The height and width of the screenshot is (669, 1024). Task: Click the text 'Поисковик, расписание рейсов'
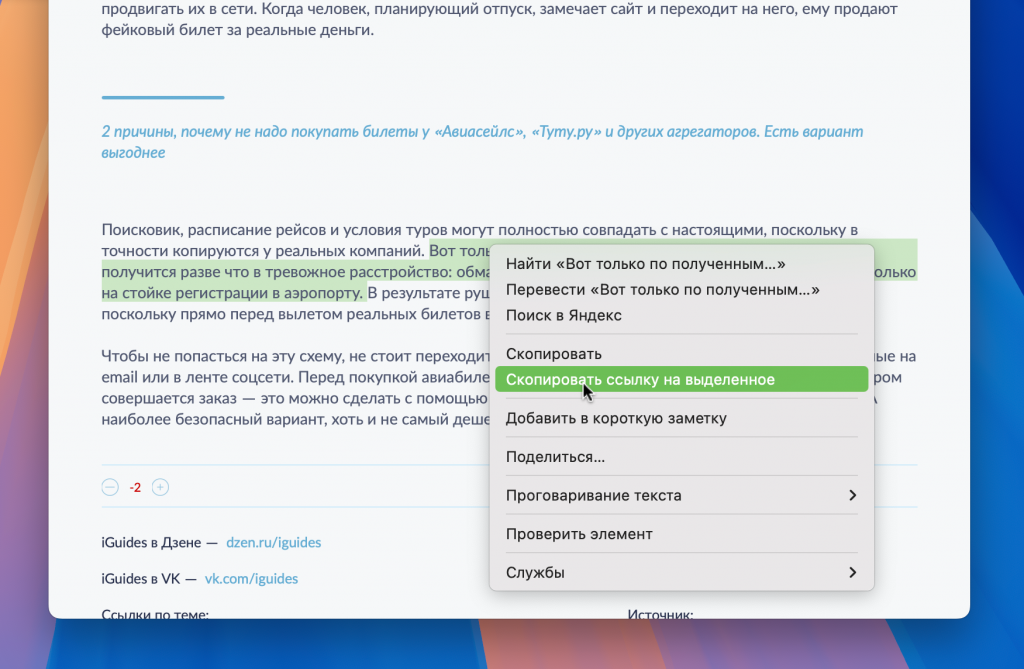pyautogui.click(x=214, y=230)
